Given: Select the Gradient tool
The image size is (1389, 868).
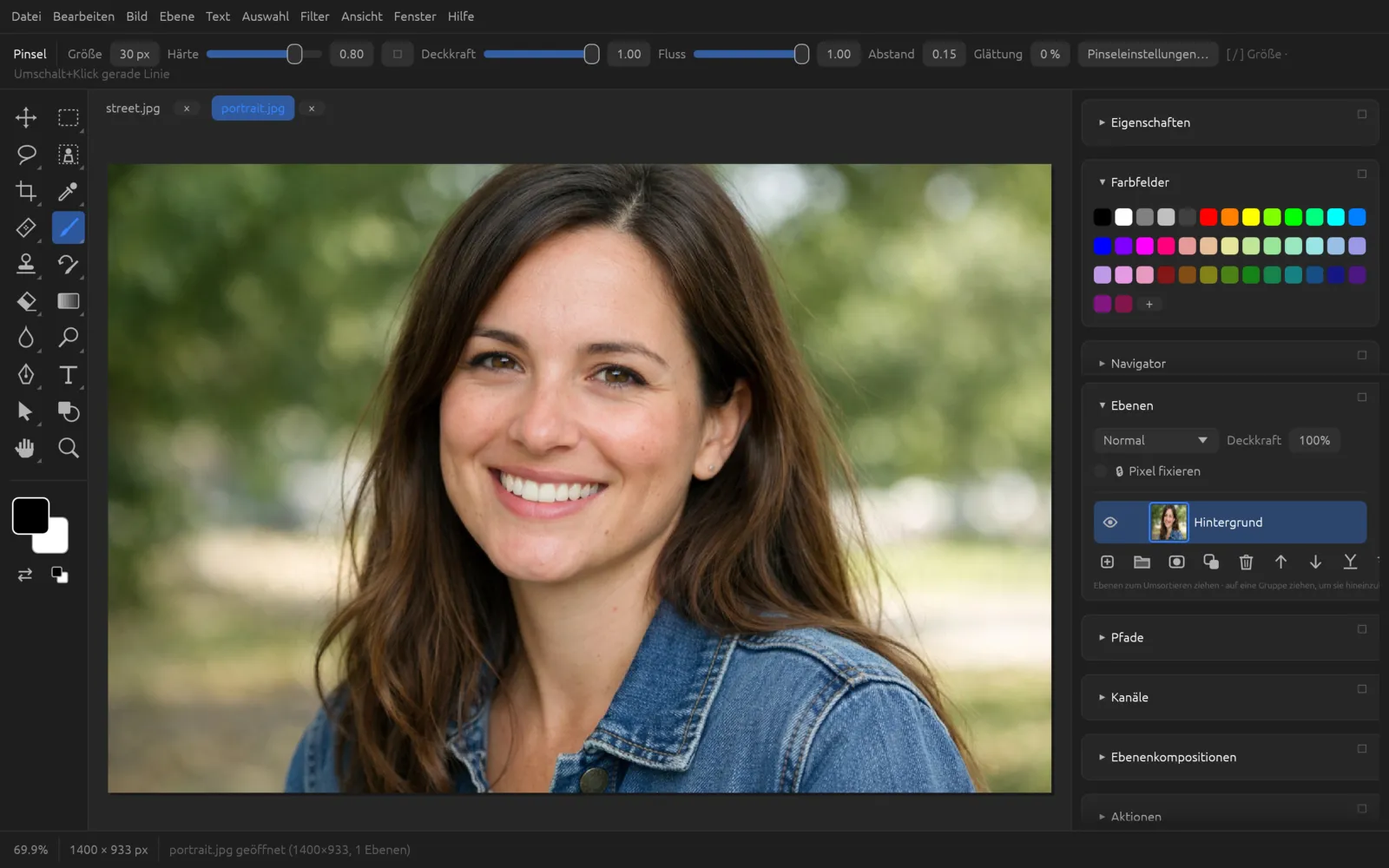Looking at the screenshot, I should 68,301.
